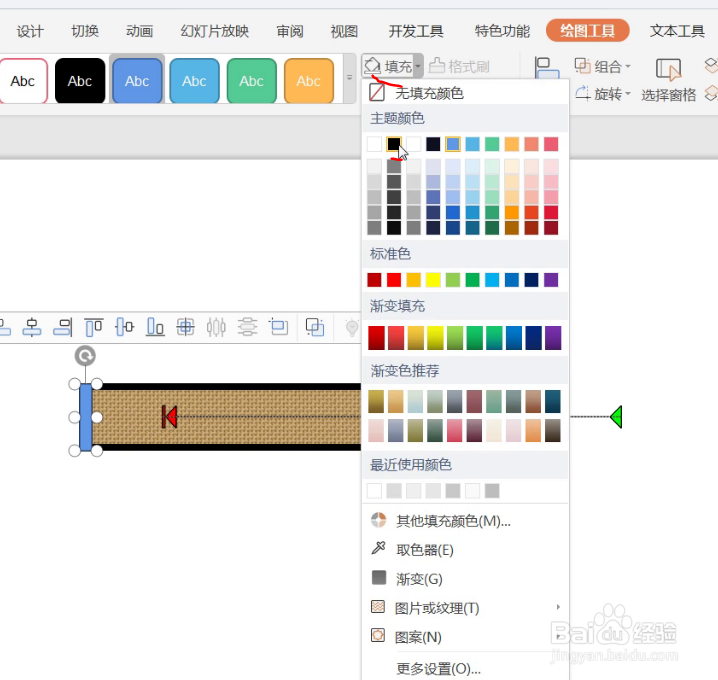The image size is (718, 680).
Task: Click the distribute horizontally icon
Action: [x=216, y=327]
